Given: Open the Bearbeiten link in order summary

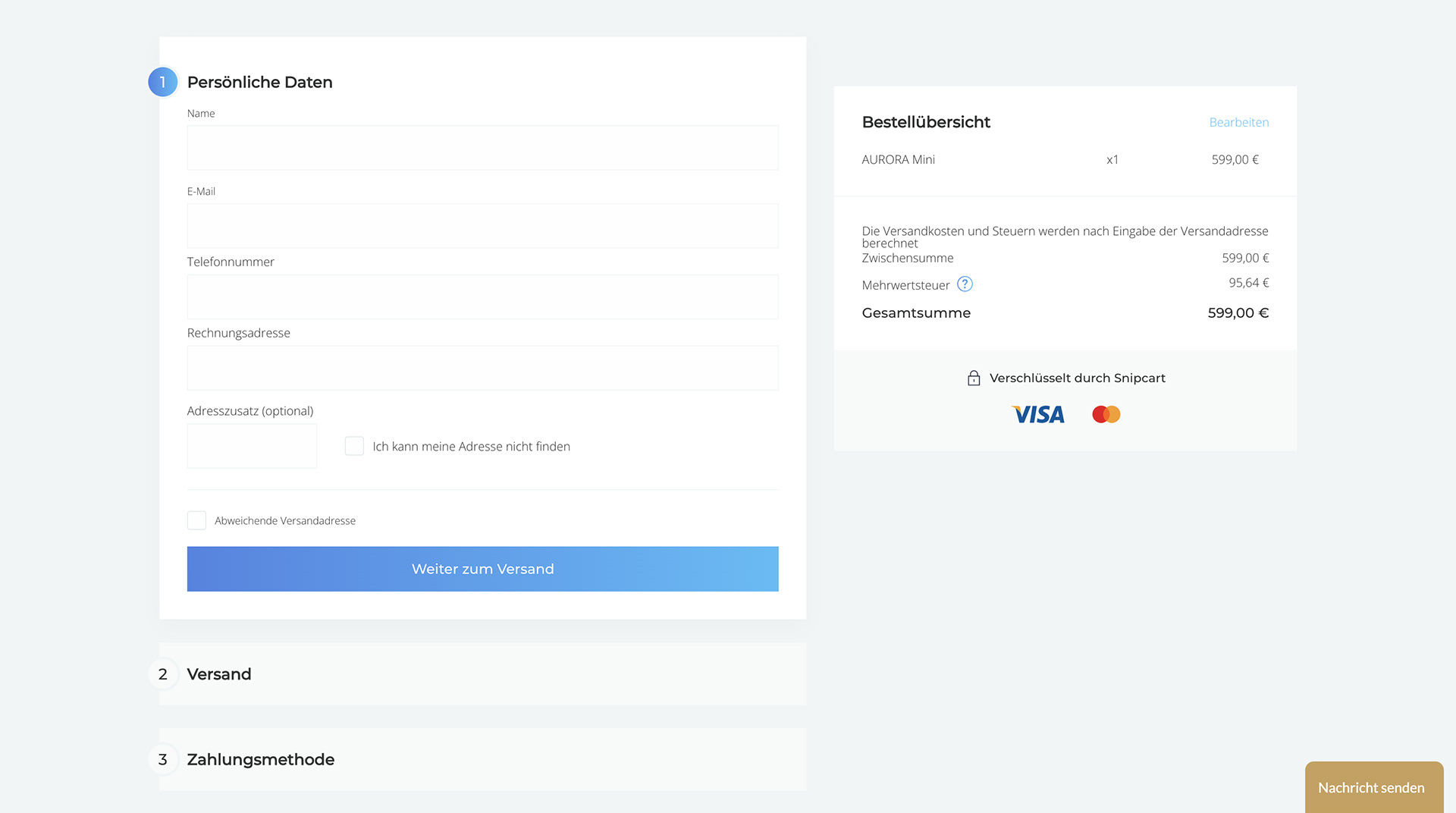Looking at the screenshot, I should (x=1238, y=122).
